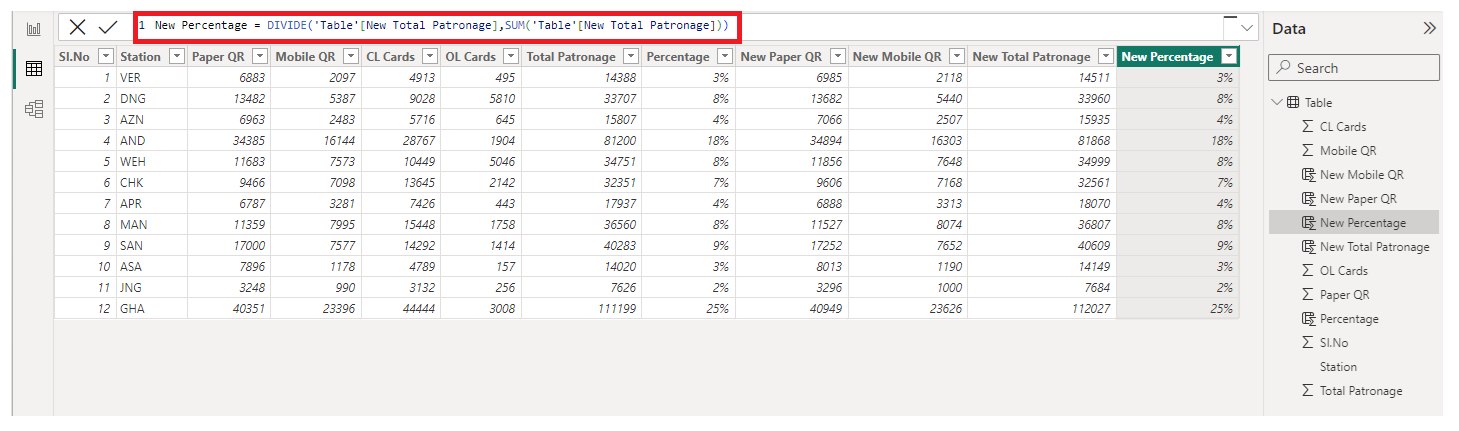Select New Percentage field in Data pane
Image resolution: width=1459 pixels, height=431 pixels.
click(1354, 223)
